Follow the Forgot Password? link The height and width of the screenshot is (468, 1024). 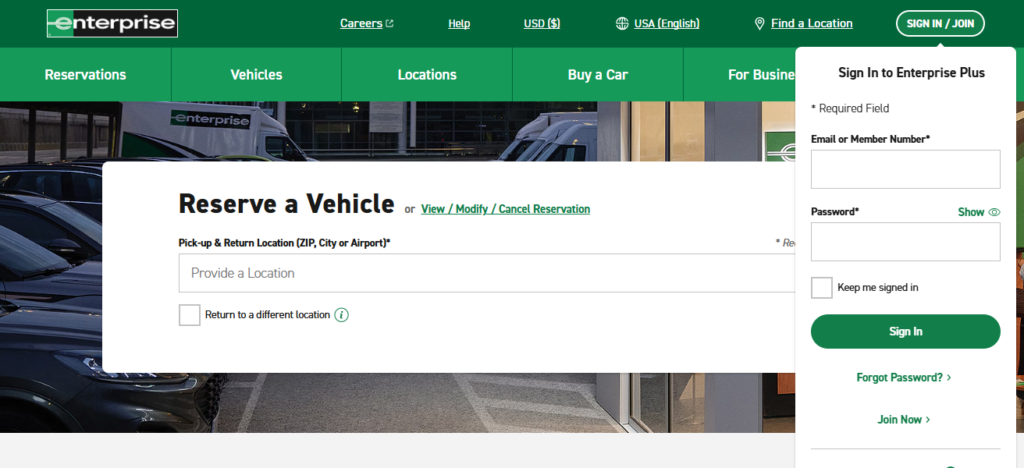(x=904, y=378)
